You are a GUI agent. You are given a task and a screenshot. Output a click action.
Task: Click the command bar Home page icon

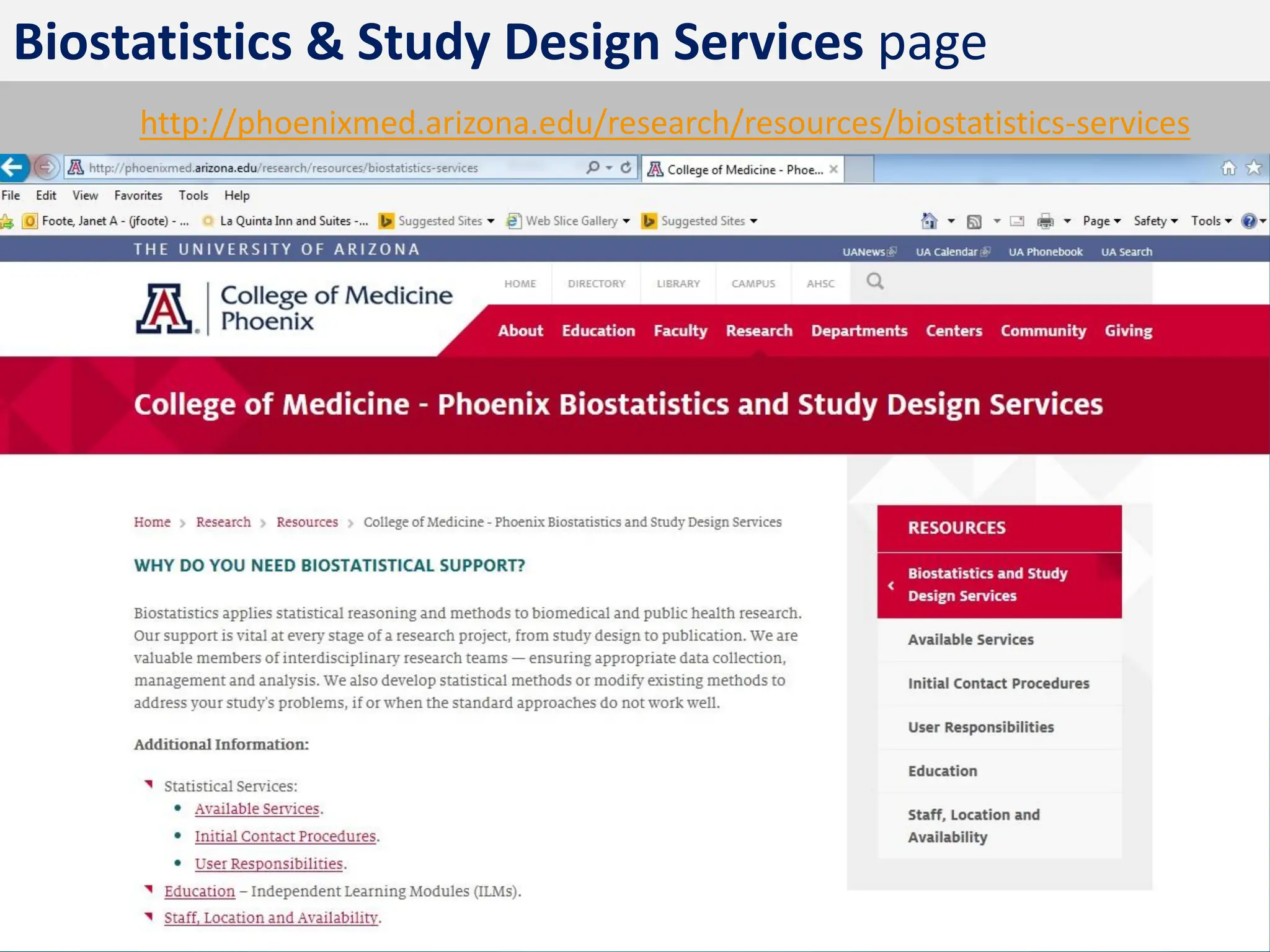pos(929,221)
